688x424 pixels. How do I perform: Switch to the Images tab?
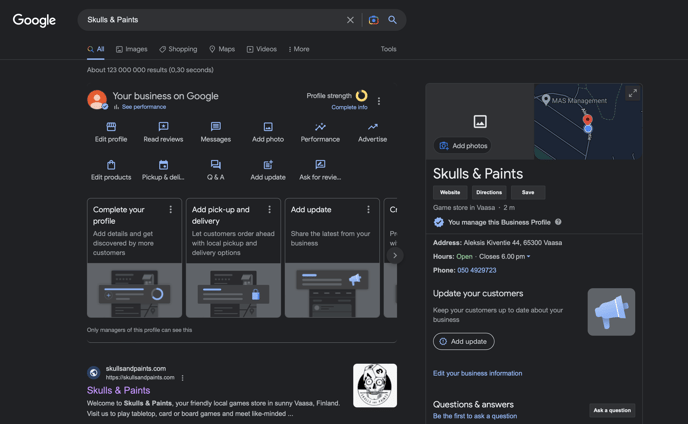tap(132, 49)
